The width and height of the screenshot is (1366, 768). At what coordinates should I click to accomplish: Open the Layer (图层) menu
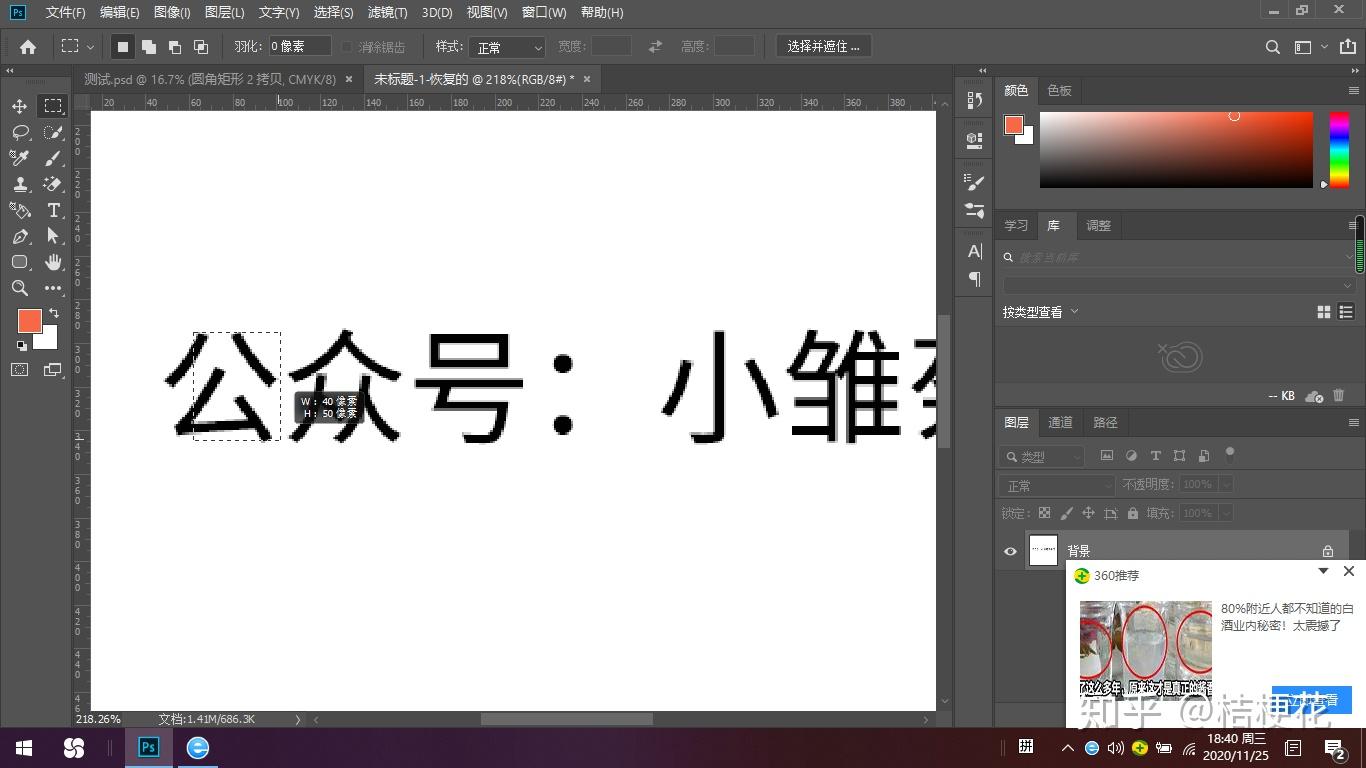click(x=224, y=12)
